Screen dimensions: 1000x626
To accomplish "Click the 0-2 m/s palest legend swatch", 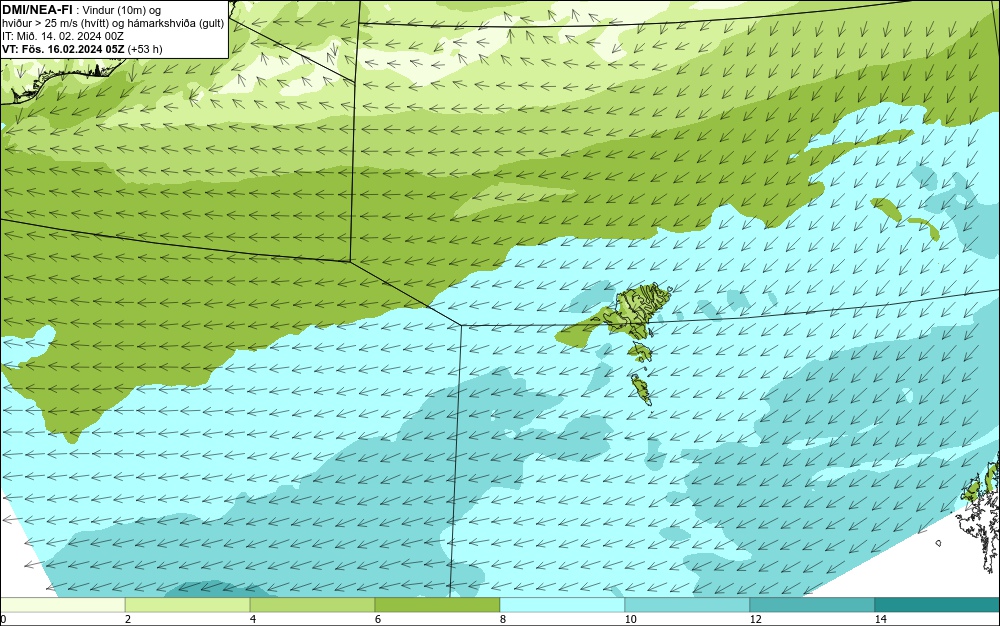I will coord(62,605).
